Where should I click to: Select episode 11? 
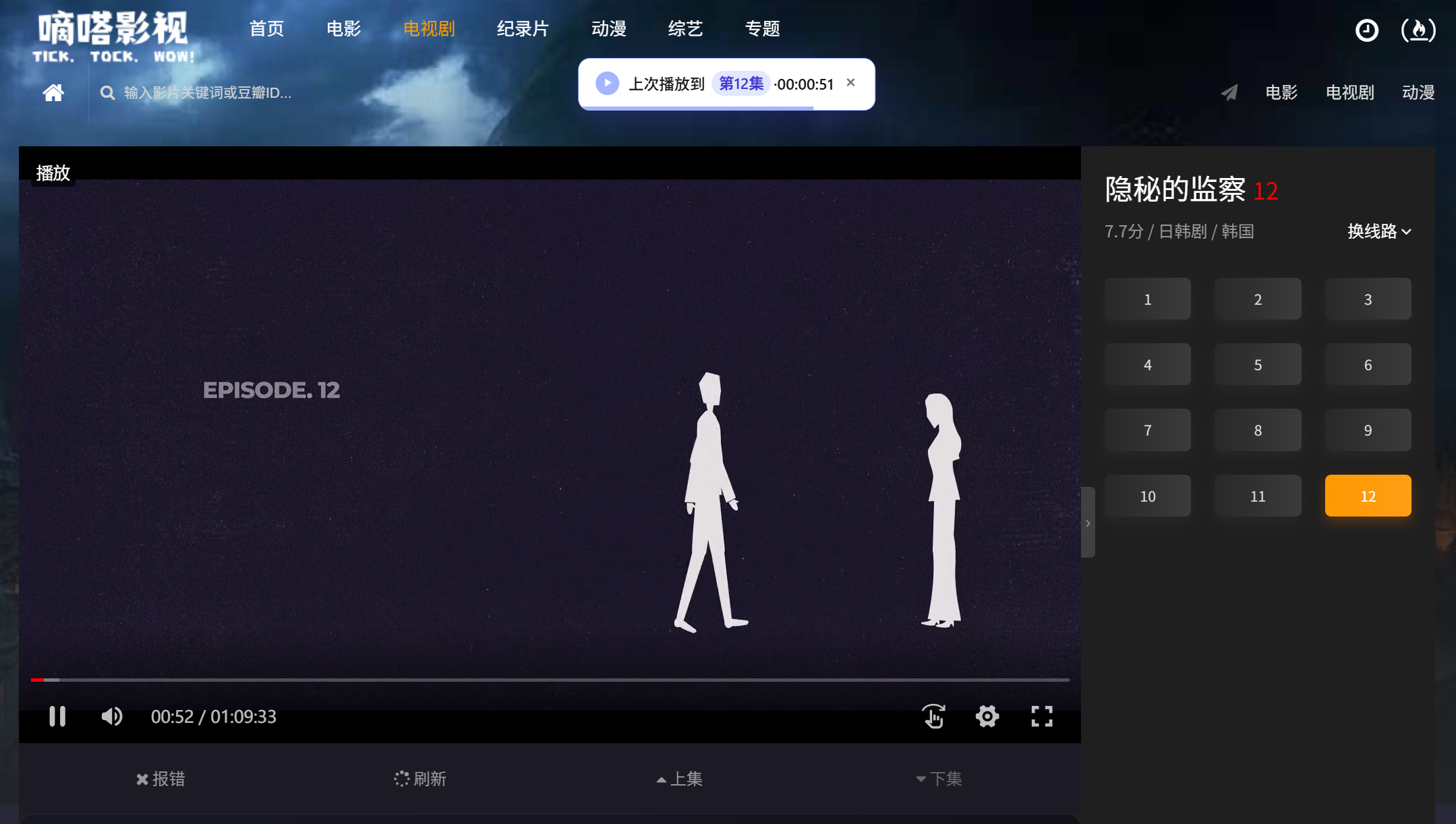(x=1258, y=496)
